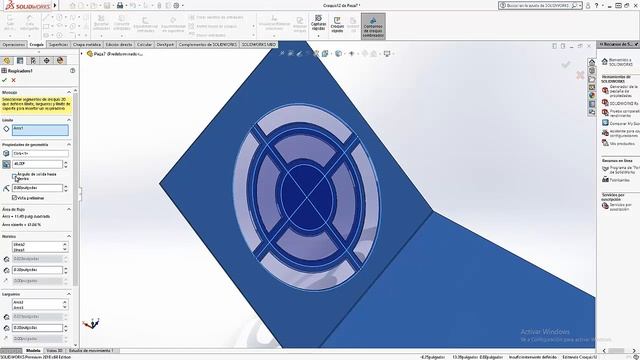The image size is (640, 360).
Task: Click the fillet radius field under geometry
Action: coord(37,188)
